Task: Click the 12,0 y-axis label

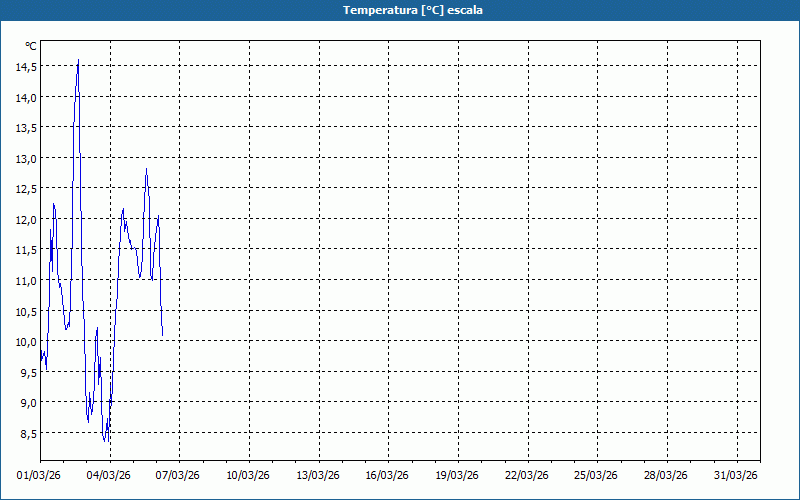Action: [26, 220]
